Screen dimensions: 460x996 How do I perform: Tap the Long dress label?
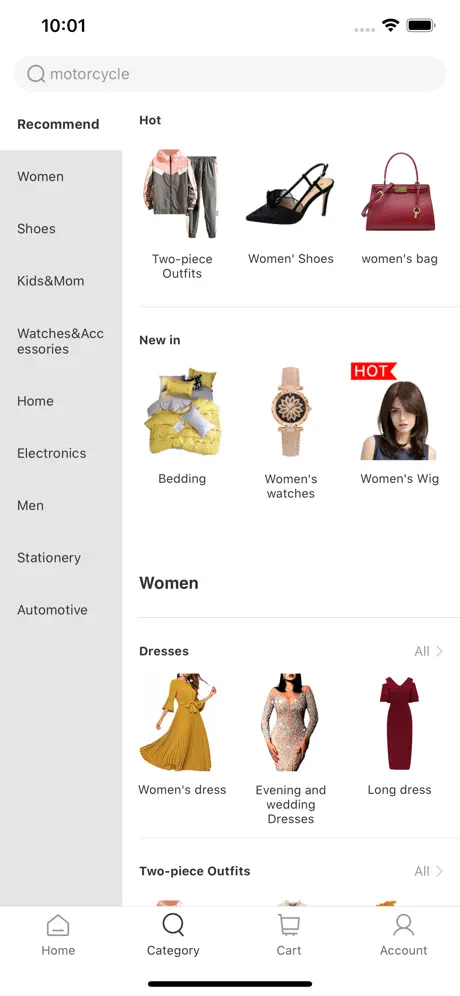click(400, 790)
